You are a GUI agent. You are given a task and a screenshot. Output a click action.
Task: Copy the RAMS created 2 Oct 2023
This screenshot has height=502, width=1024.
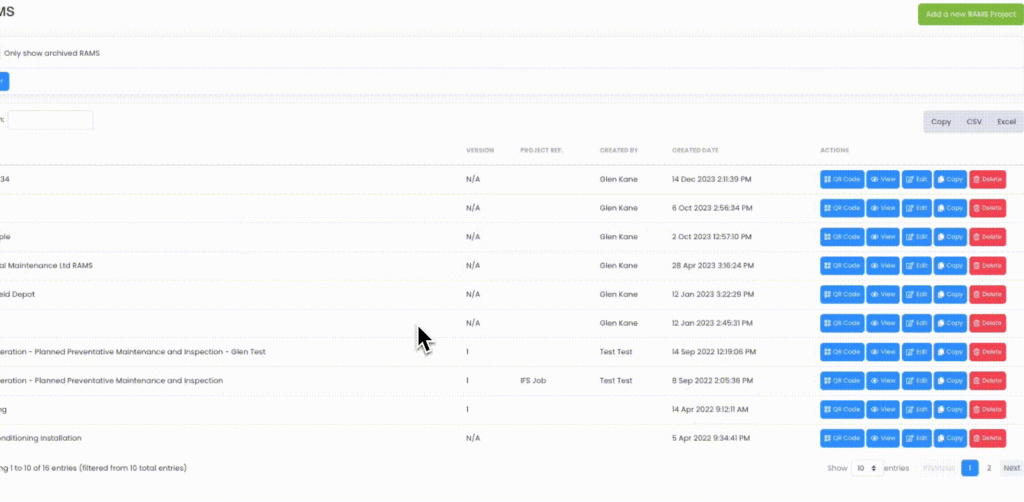[x=950, y=237]
